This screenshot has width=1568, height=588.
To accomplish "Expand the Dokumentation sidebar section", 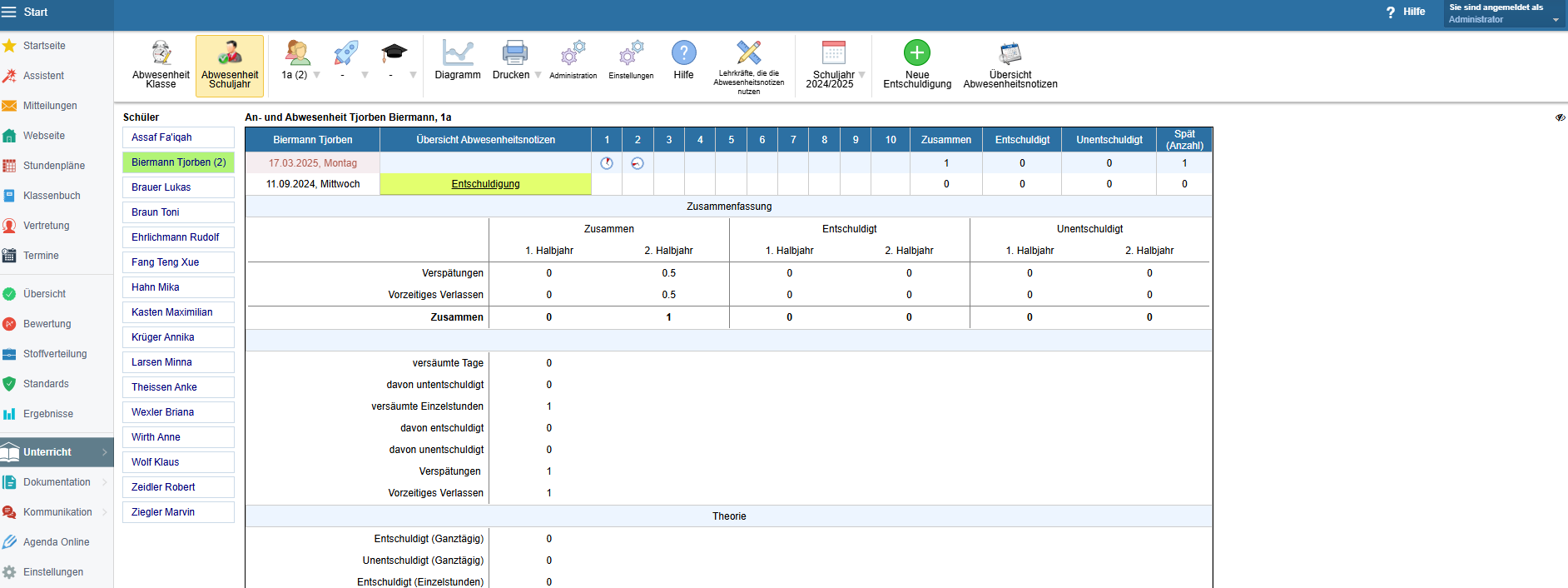I will tap(105, 482).
